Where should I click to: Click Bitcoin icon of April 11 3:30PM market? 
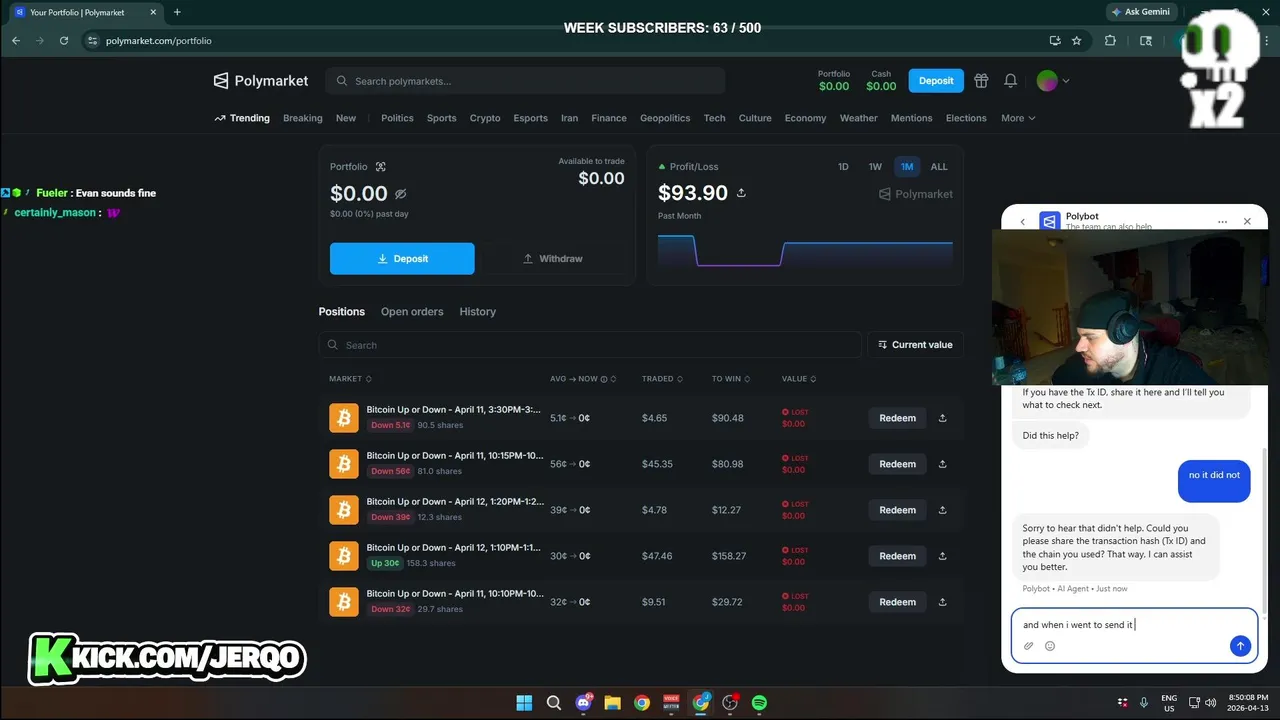(344, 418)
